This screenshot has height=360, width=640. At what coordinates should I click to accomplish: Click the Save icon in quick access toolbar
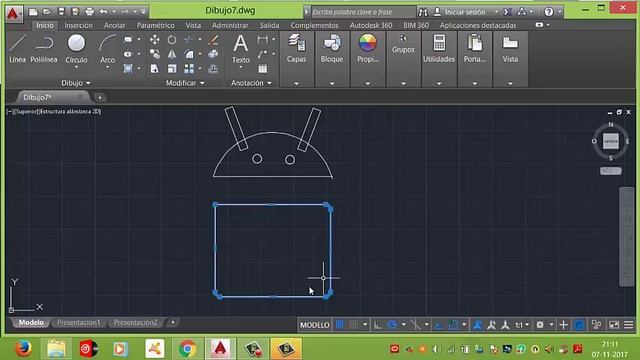point(61,12)
